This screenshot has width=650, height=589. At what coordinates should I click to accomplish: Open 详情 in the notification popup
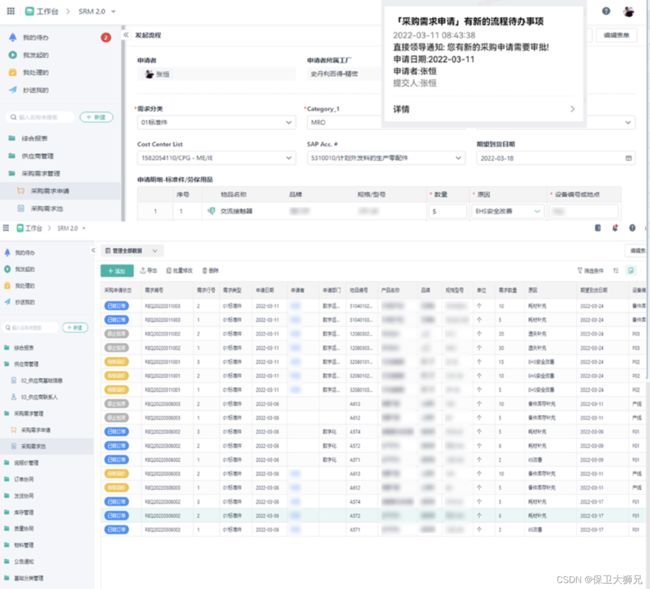point(484,109)
